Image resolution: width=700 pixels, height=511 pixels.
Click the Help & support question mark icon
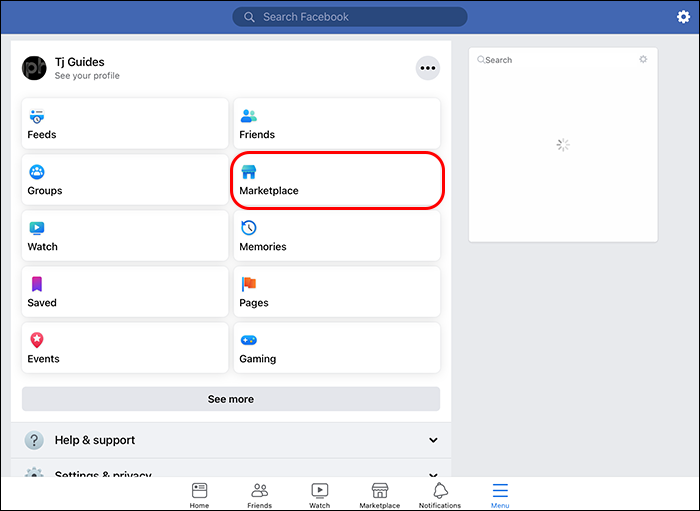coord(34,440)
